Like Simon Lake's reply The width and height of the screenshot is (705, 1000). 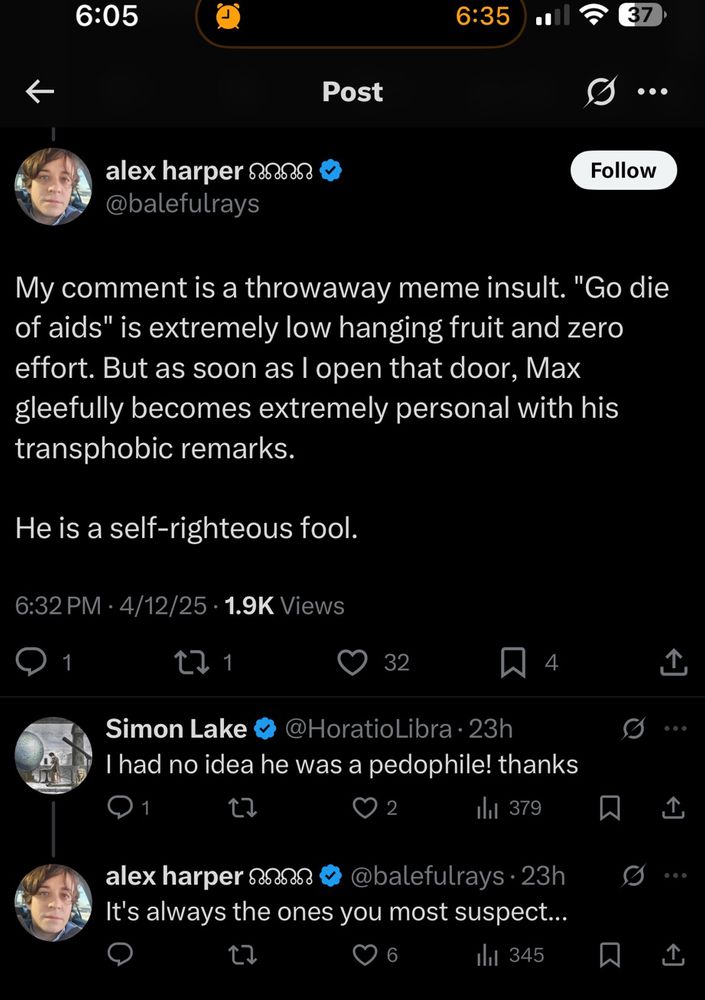pyautogui.click(x=366, y=807)
